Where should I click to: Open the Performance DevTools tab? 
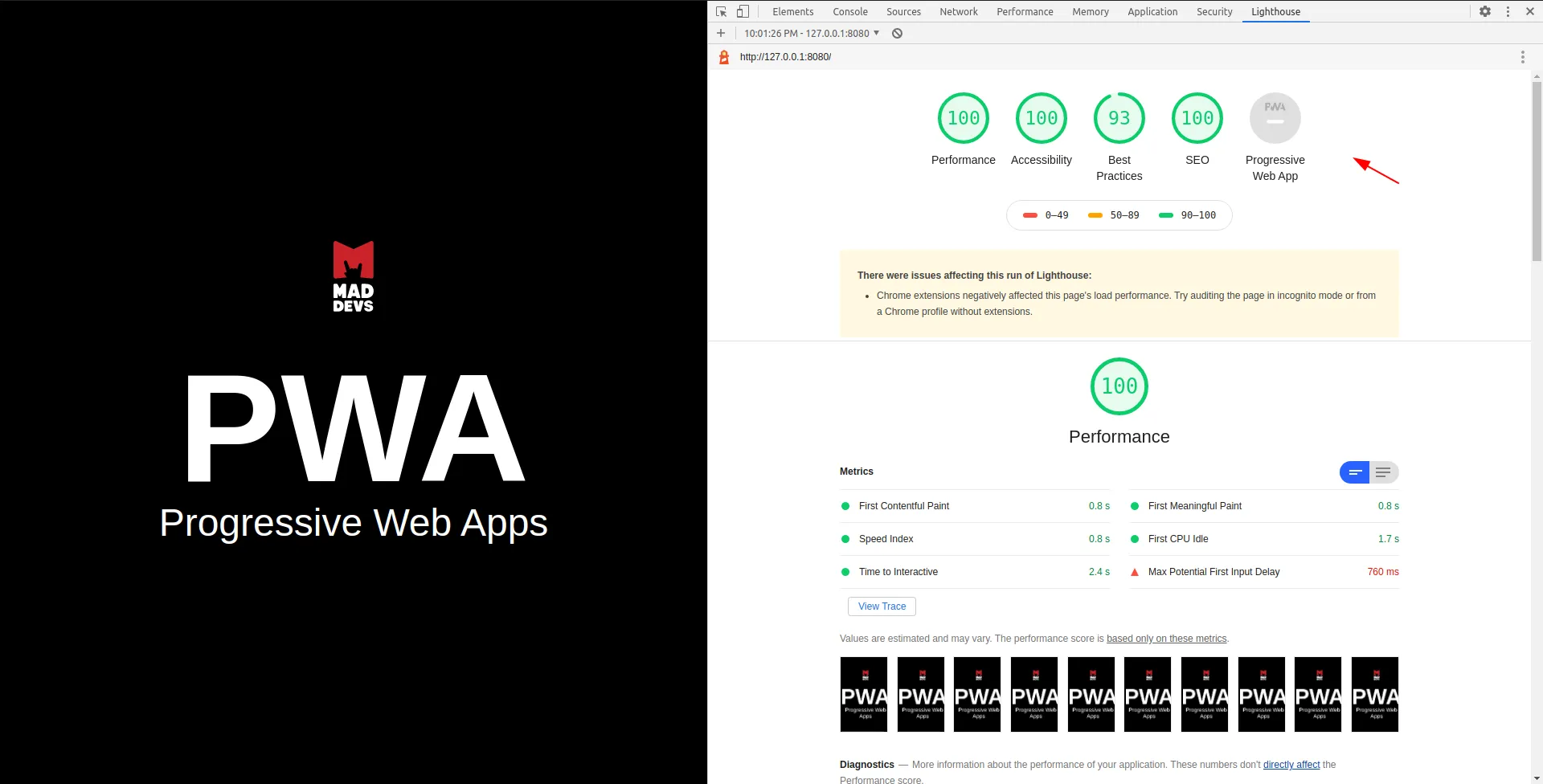click(x=1025, y=11)
